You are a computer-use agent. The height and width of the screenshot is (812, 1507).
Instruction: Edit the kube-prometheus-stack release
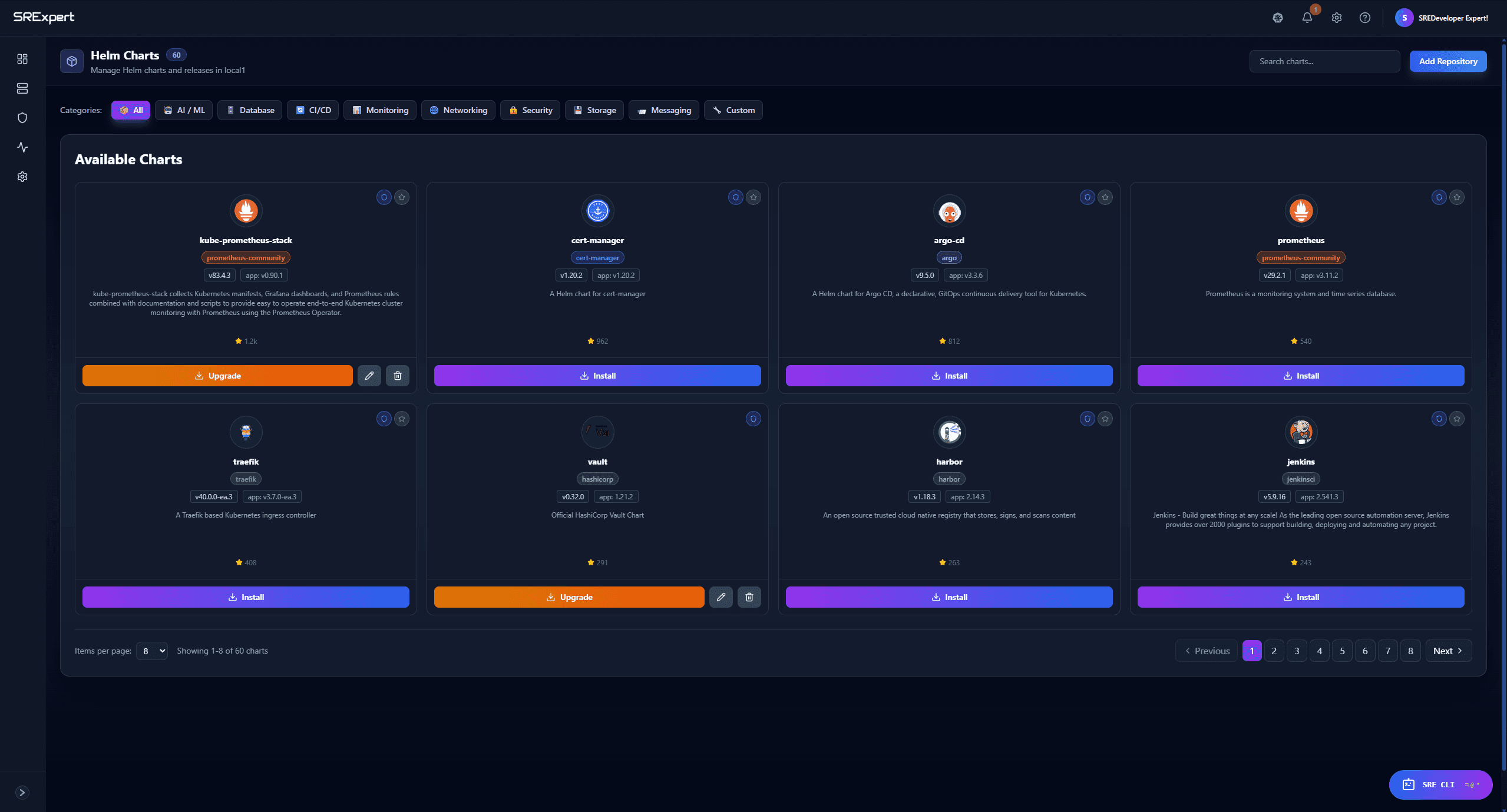369,375
